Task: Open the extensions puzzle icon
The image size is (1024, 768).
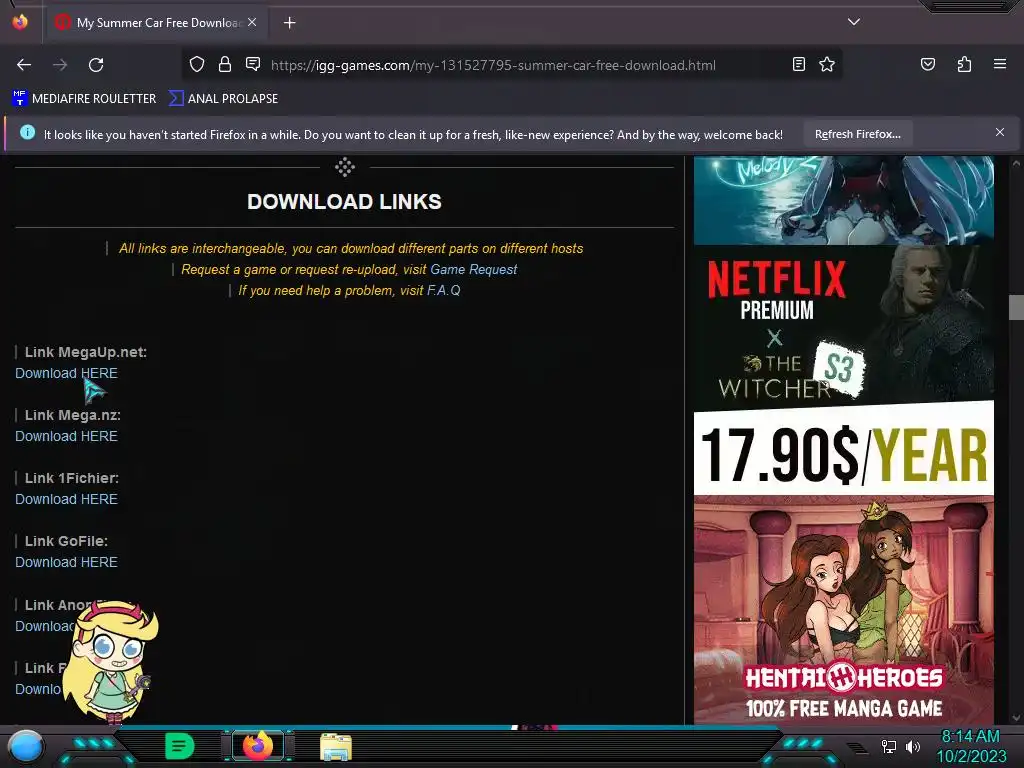Action: [x=964, y=64]
